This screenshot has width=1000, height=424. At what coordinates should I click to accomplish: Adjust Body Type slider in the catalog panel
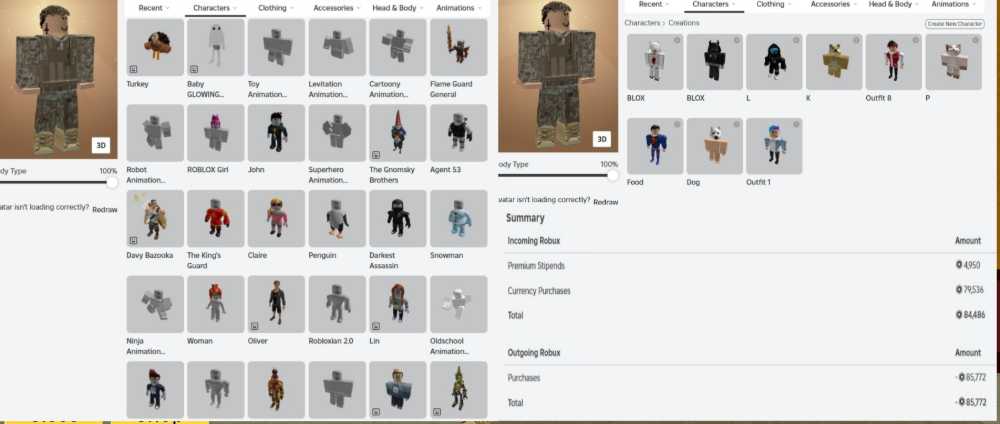pos(112,182)
